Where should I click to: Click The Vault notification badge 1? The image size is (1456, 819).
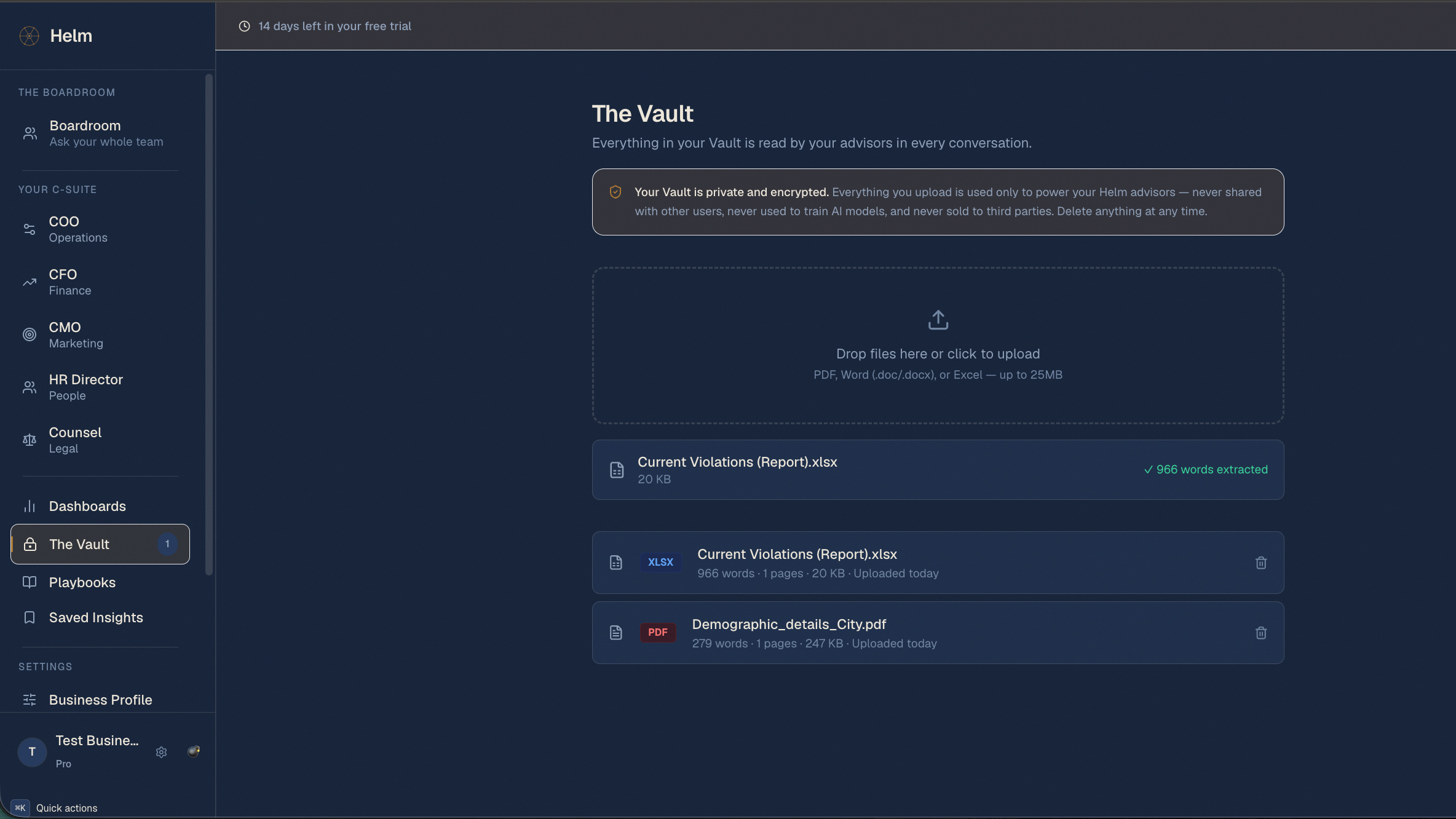tap(167, 544)
